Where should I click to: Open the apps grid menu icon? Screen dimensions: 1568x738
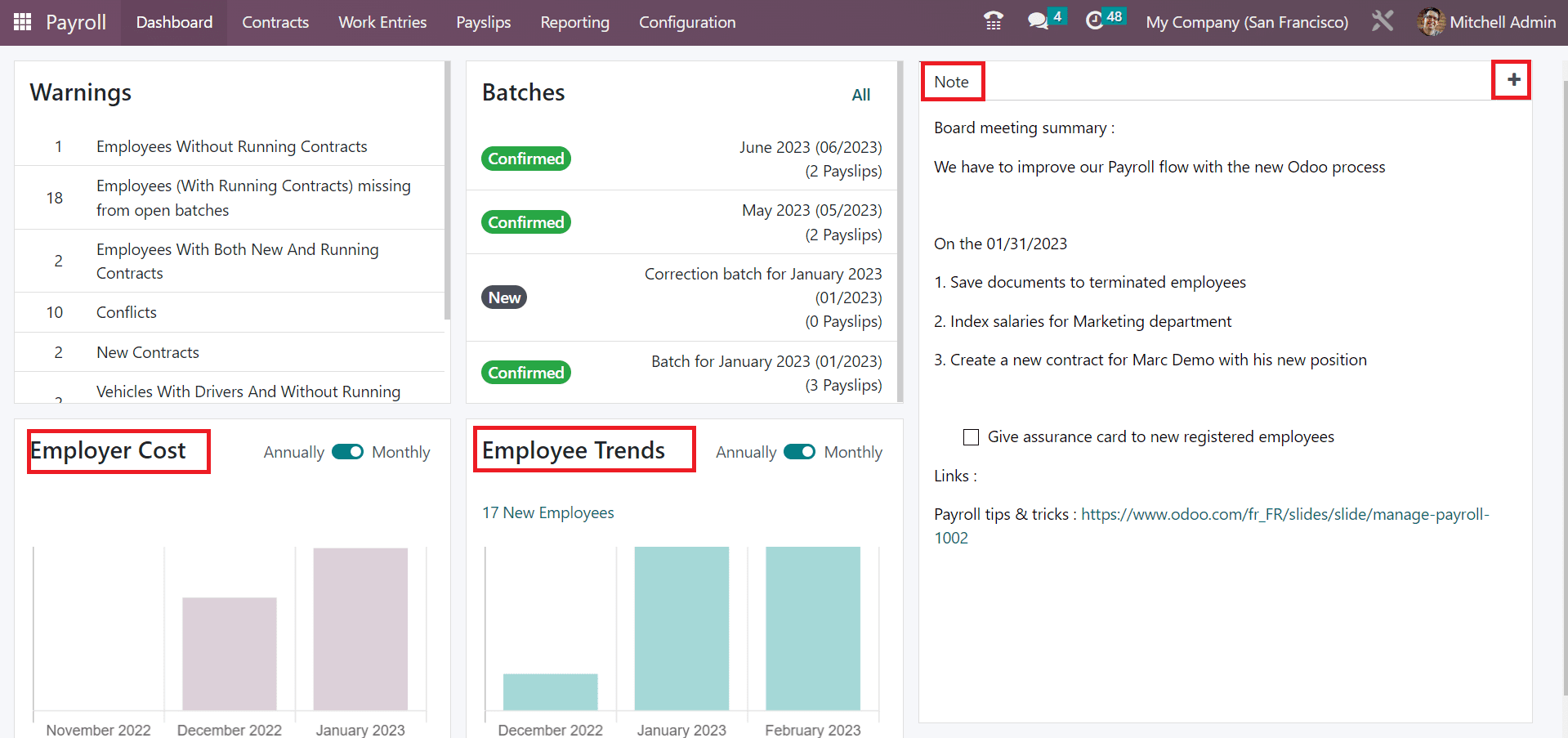click(x=22, y=22)
